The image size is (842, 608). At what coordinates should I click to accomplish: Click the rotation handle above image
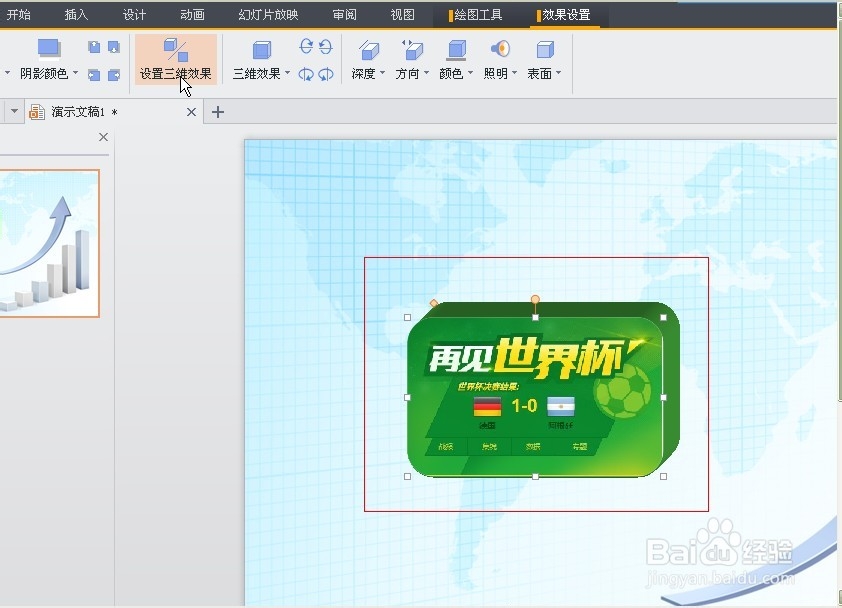(535, 299)
